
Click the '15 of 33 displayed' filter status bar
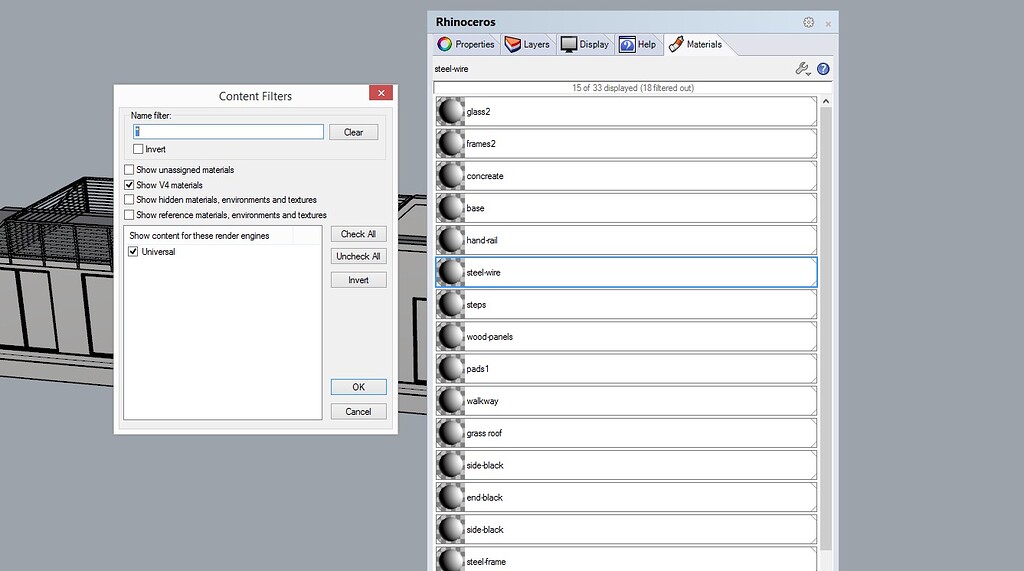(x=632, y=88)
